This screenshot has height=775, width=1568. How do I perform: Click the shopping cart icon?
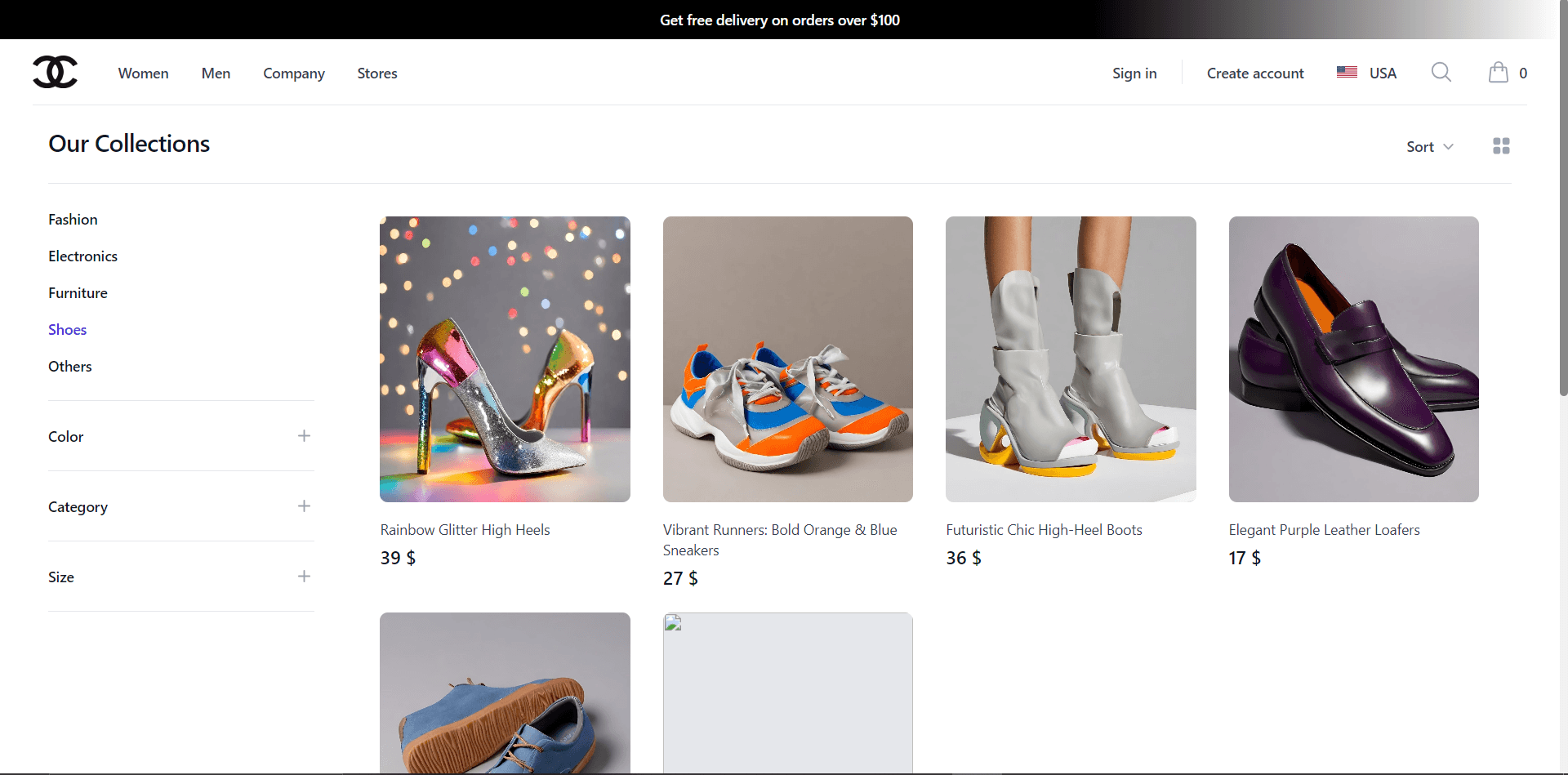(1499, 72)
